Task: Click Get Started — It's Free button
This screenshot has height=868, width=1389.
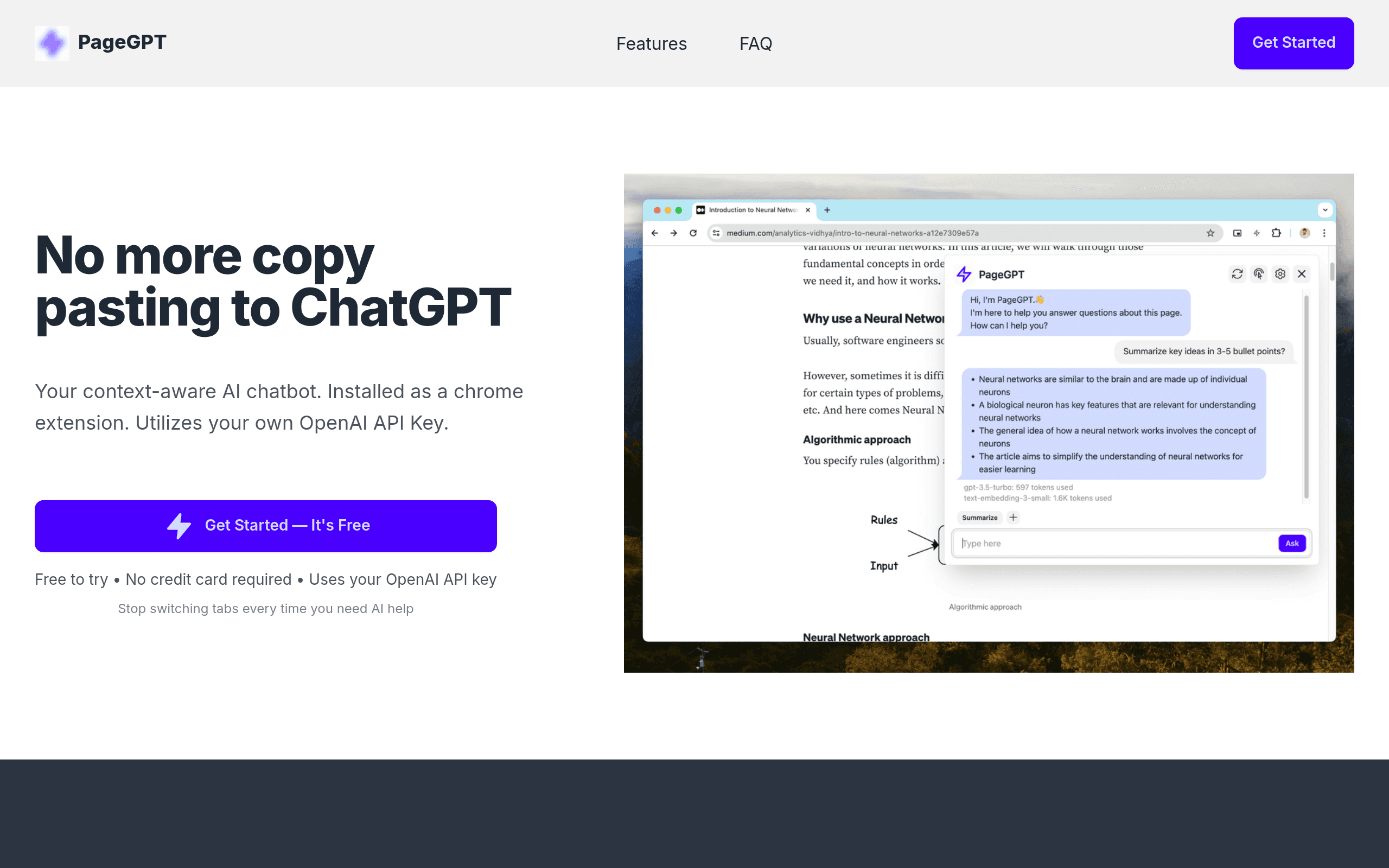Action: tap(266, 526)
